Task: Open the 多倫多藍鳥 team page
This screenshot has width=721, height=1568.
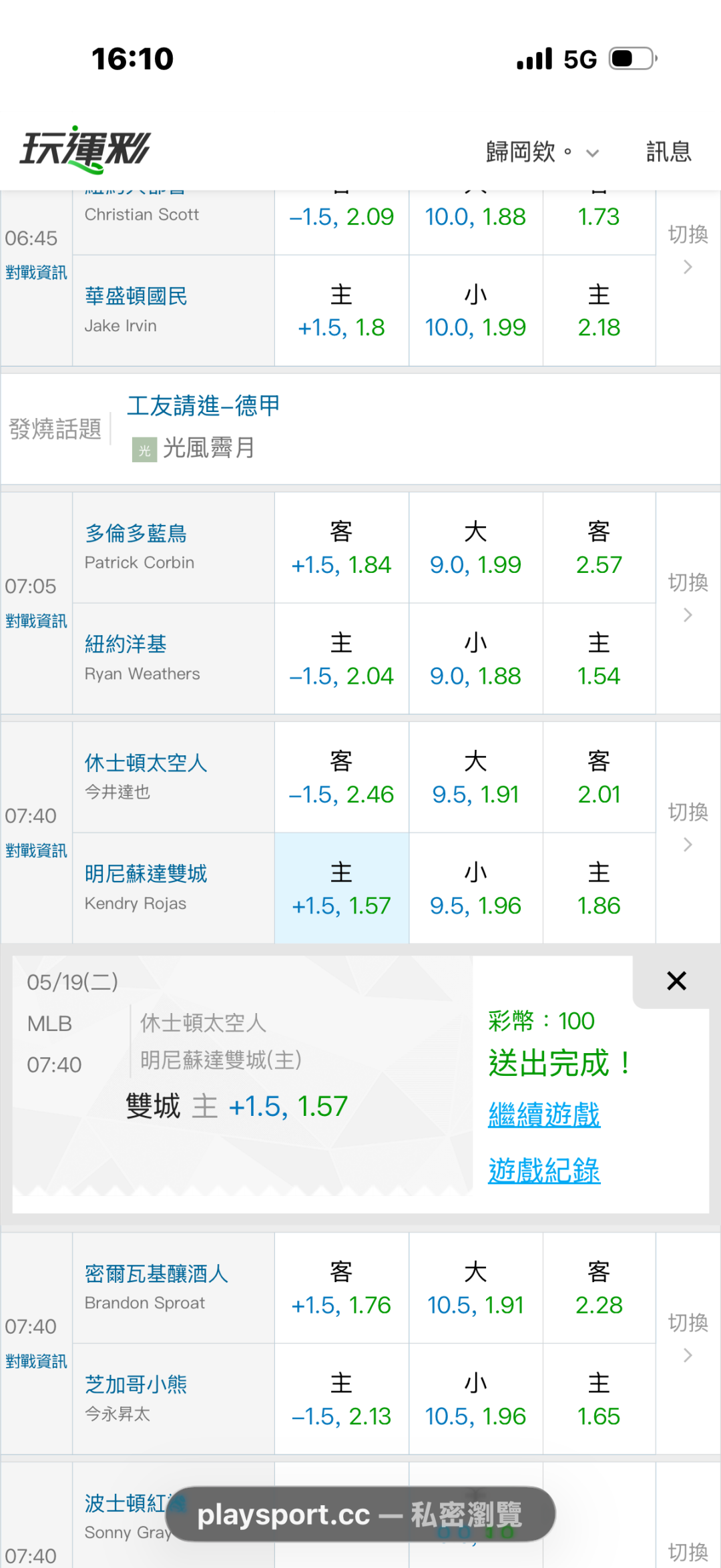Action: pyautogui.click(x=136, y=533)
